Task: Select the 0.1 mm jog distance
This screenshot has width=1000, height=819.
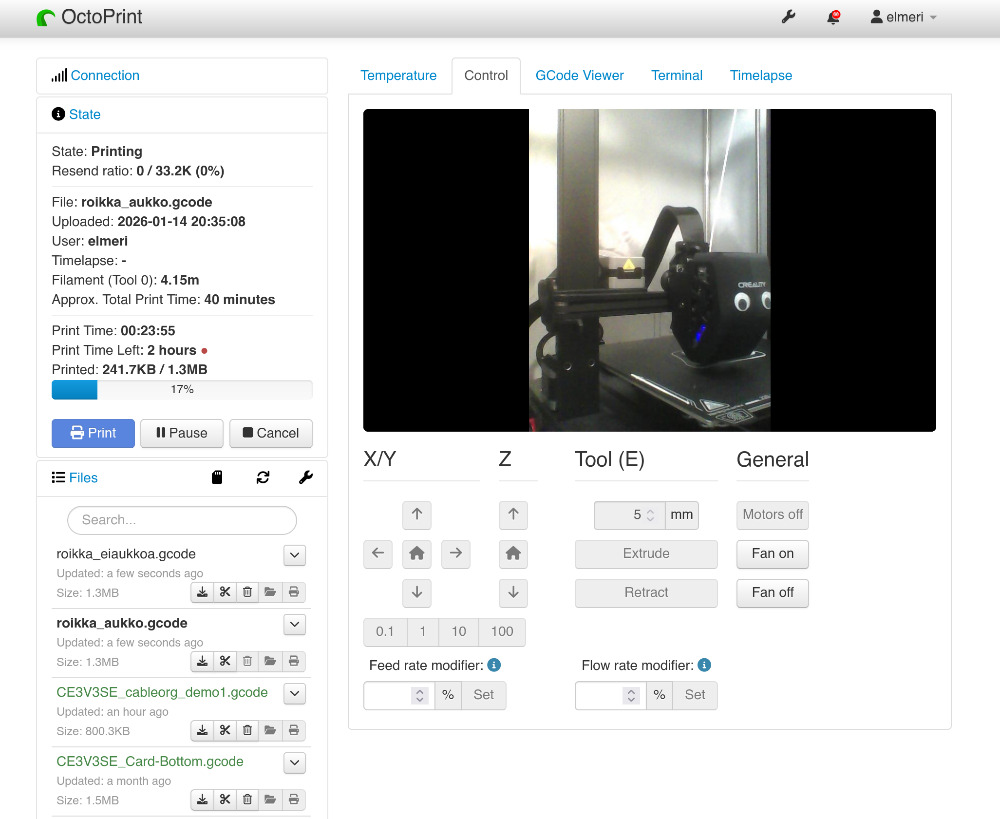Action: [385, 631]
